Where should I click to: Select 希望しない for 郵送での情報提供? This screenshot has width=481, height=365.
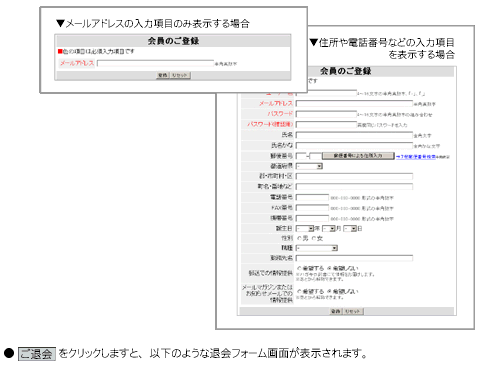[x=329, y=268]
